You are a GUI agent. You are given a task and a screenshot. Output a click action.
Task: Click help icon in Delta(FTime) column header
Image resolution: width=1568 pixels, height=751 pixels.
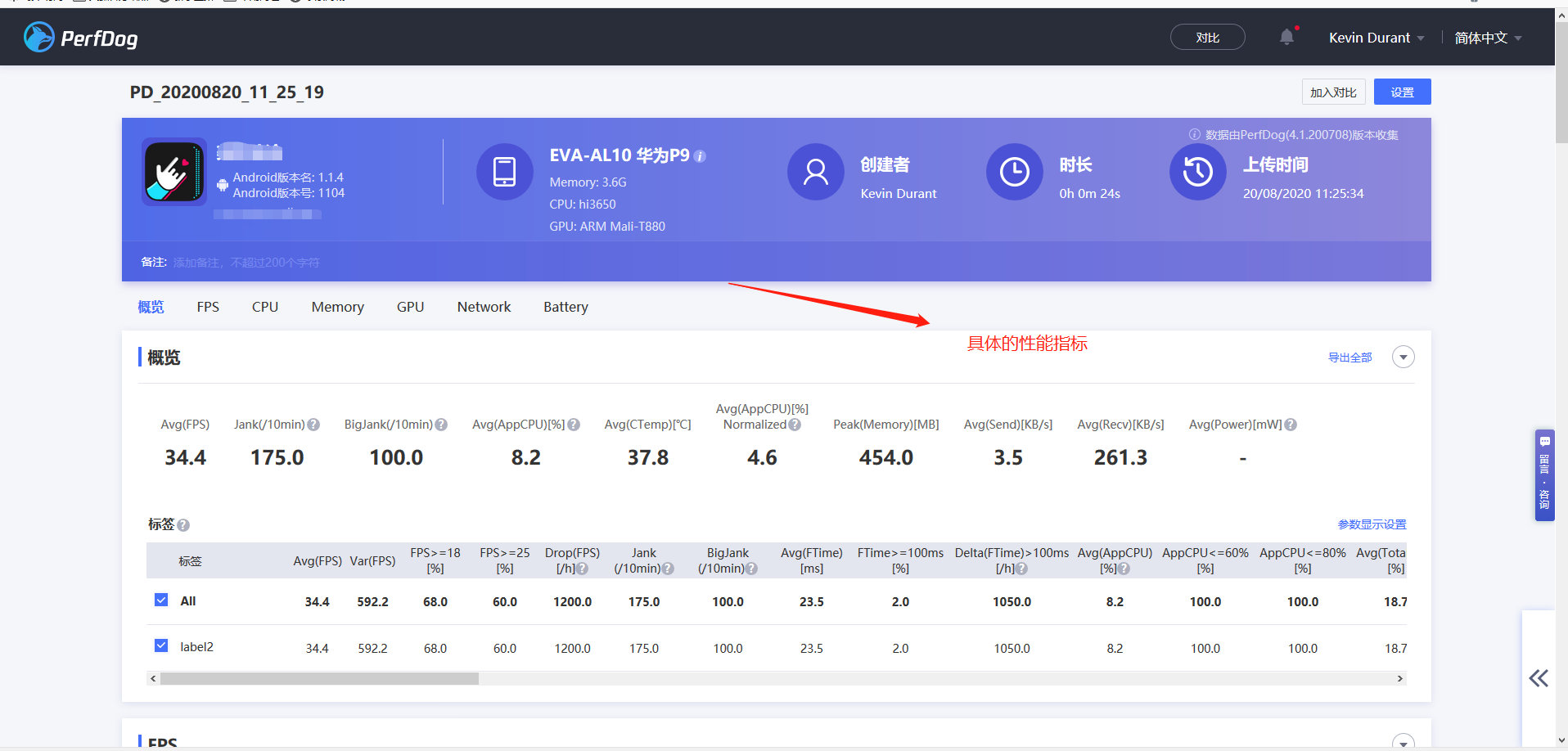pyautogui.click(x=1021, y=569)
